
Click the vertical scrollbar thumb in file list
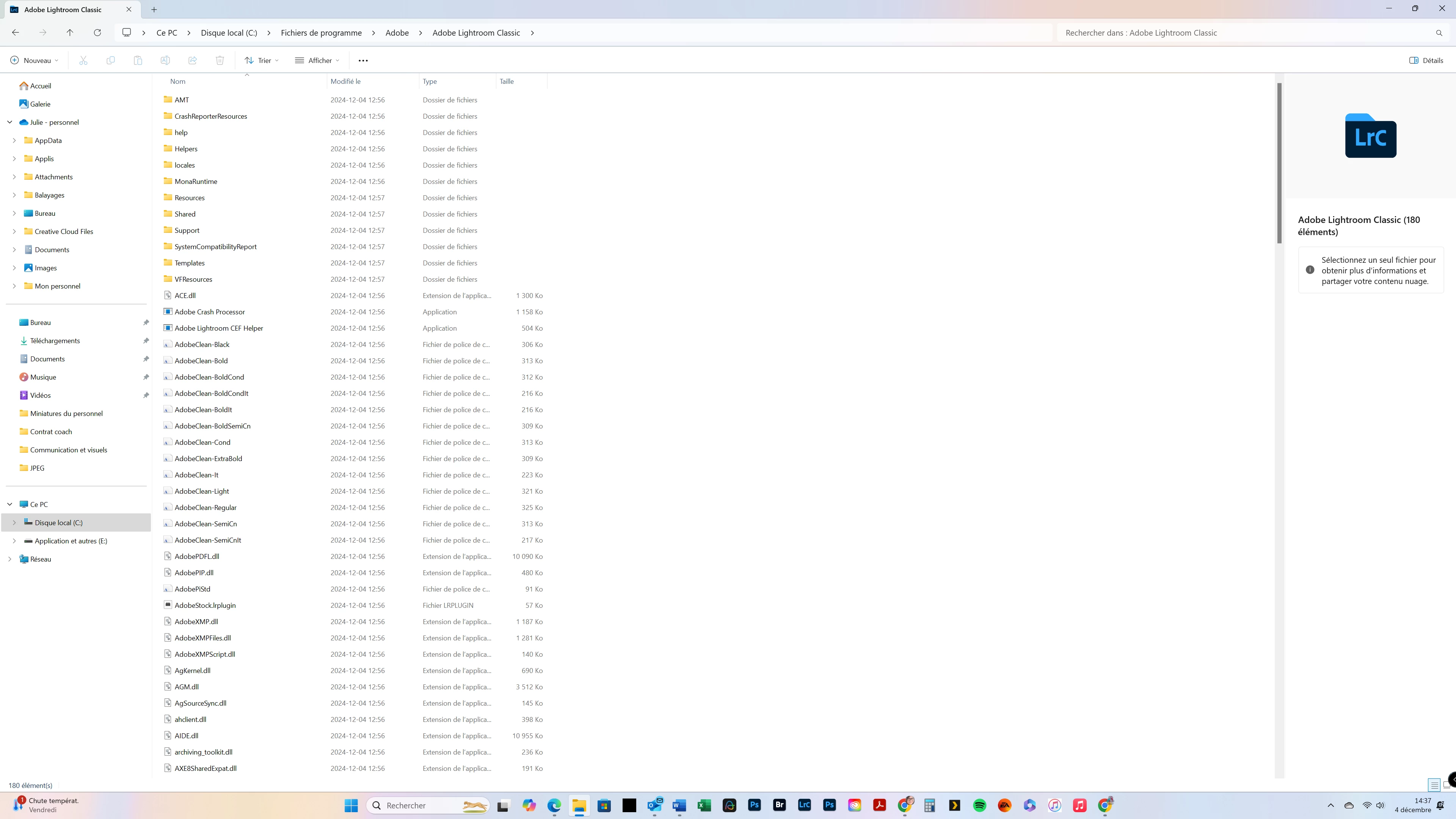coord(1279,164)
